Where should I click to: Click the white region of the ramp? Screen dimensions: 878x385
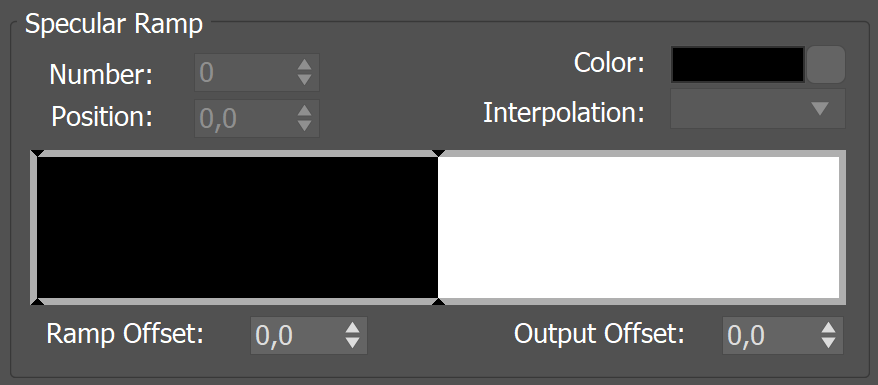(638, 228)
